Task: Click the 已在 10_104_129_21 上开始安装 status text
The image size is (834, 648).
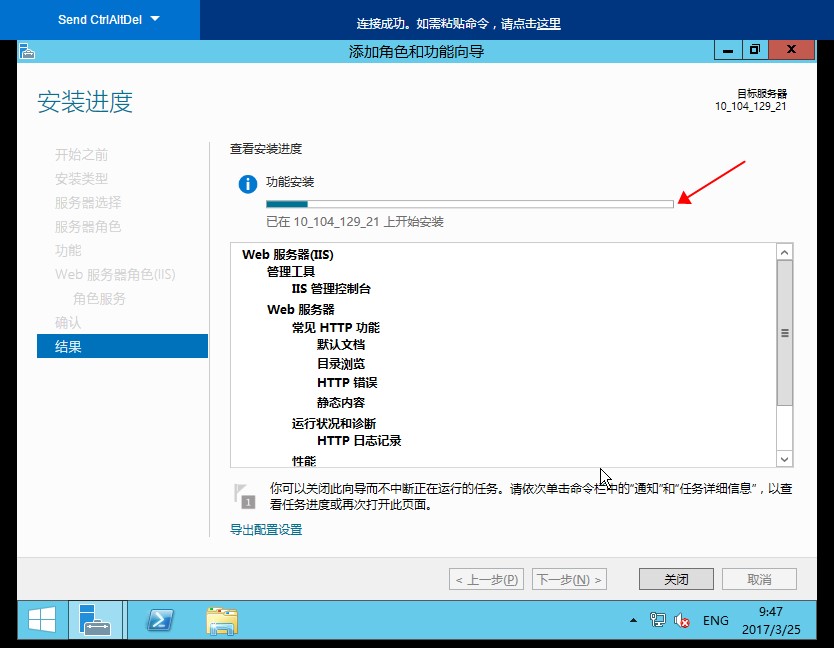Action: (x=355, y=222)
